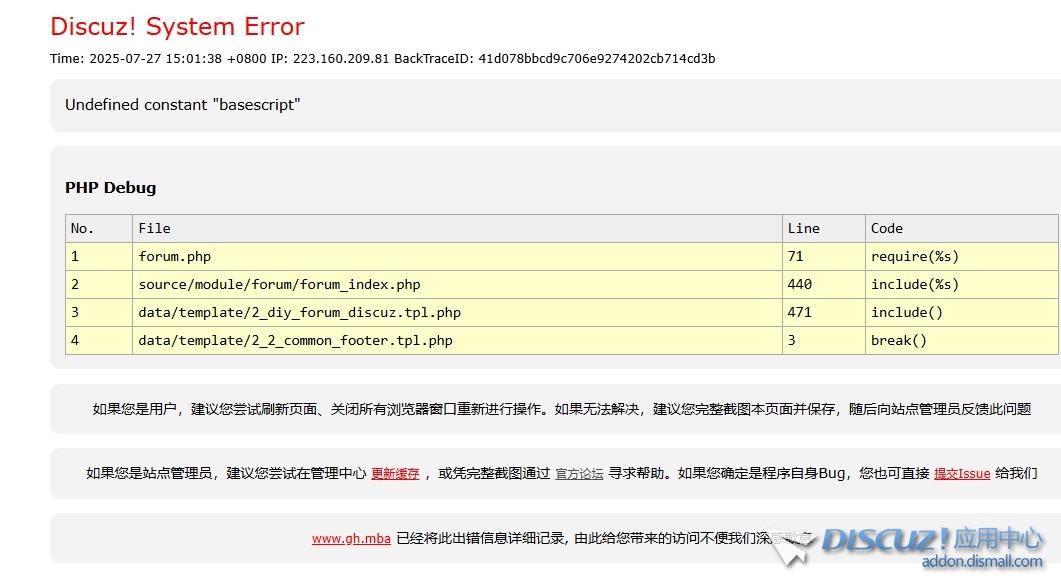Click line number 71 cell
The height and width of the screenshot is (587, 1061).
coord(823,257)
